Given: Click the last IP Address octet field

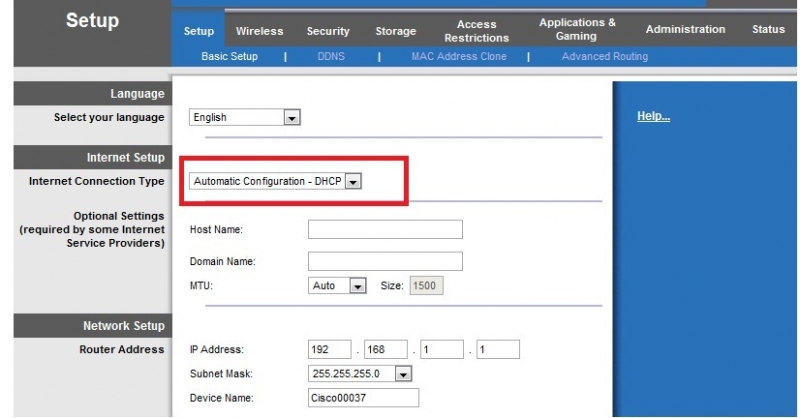Looking at the screenshot, I should coord(498,350).
